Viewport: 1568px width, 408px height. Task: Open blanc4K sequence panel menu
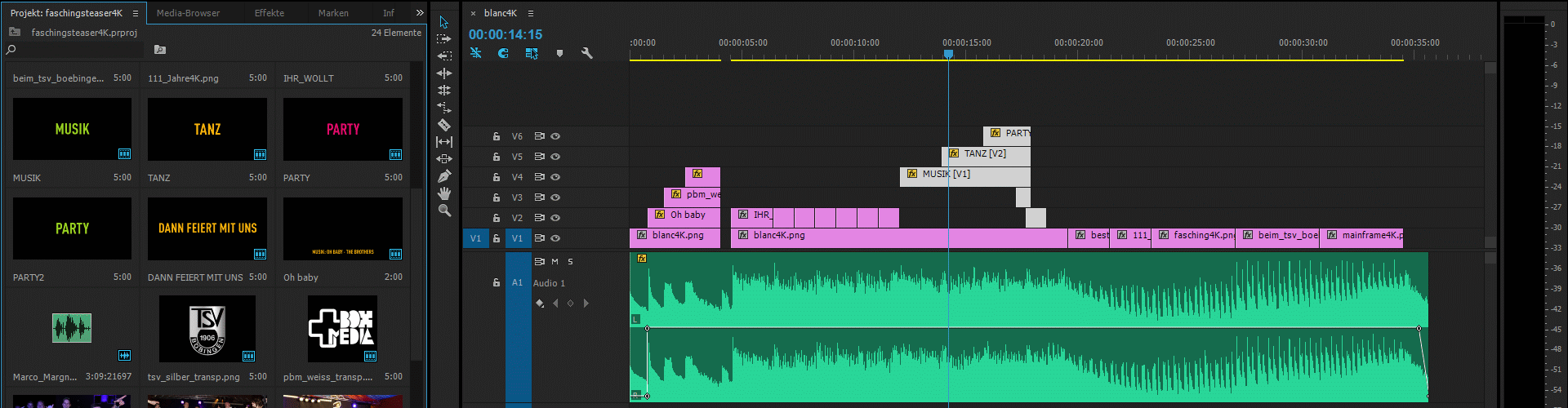click(x=531, y=13)
